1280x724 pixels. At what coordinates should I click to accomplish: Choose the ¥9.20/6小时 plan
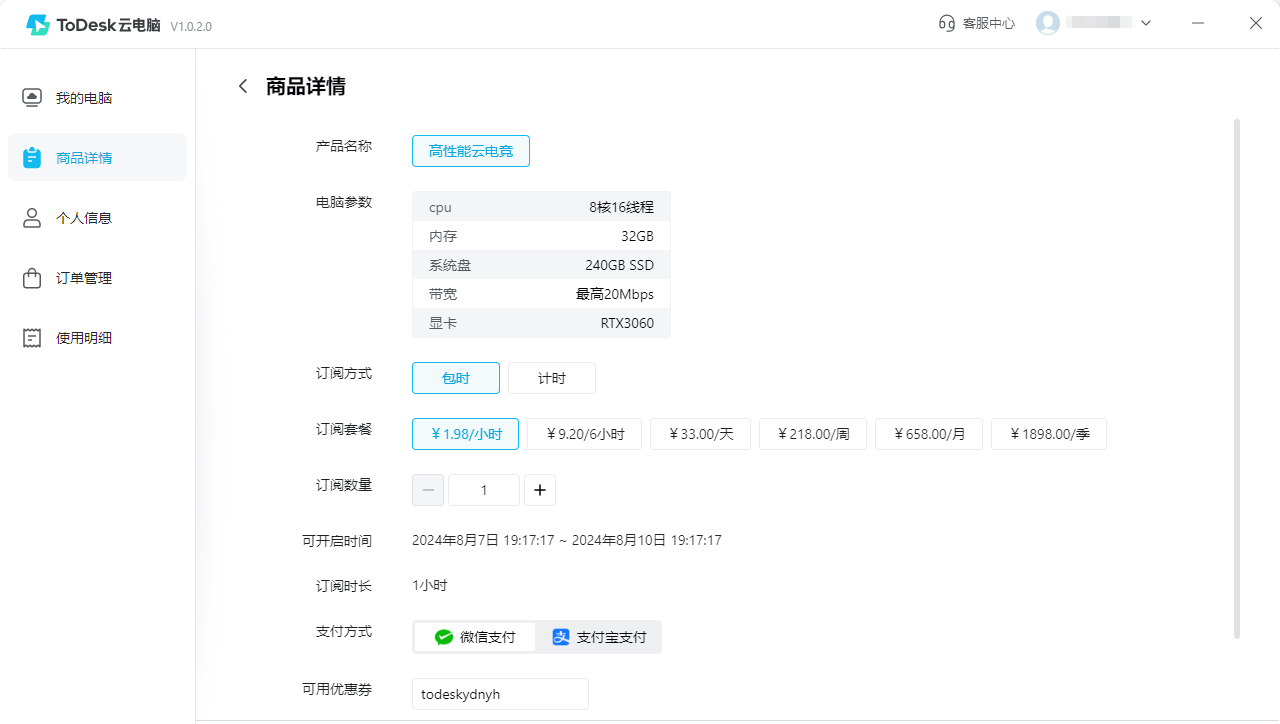point(584,434)
